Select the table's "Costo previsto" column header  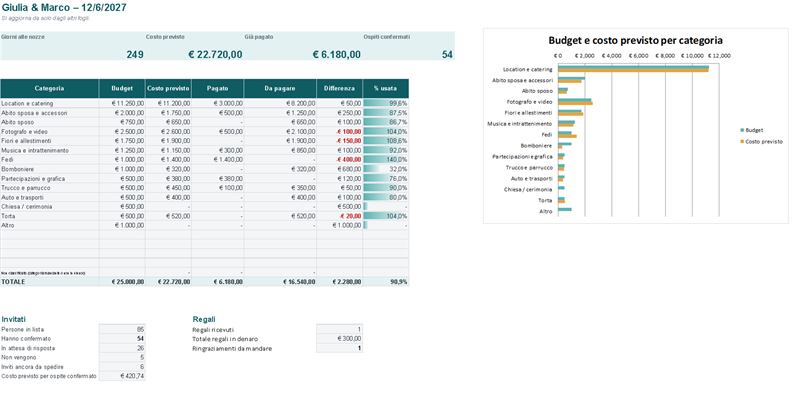pos(168,88)
